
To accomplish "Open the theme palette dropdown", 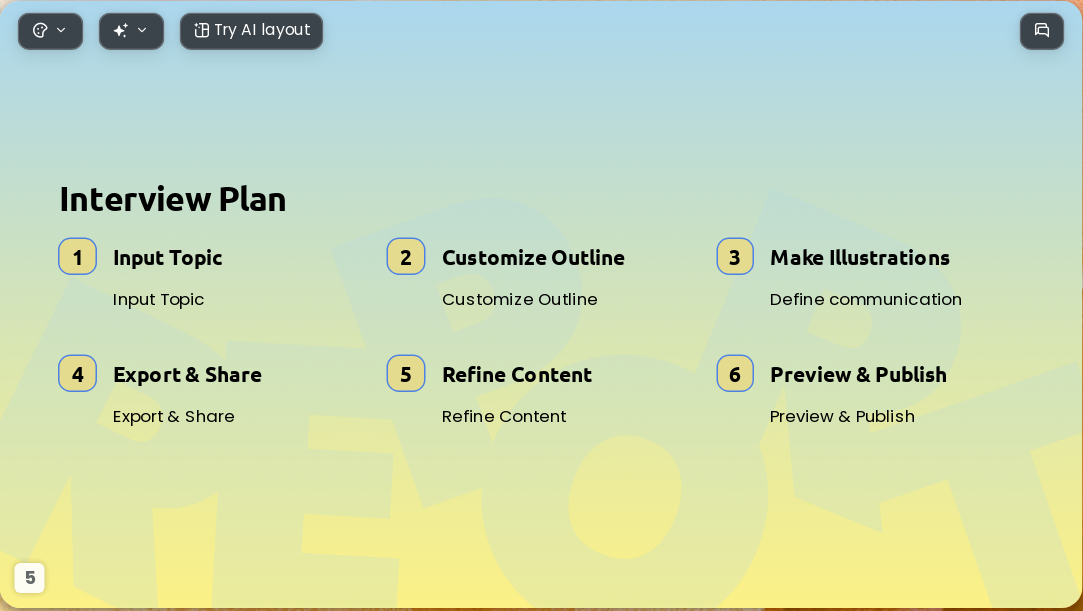I will (x=50, y=31).
